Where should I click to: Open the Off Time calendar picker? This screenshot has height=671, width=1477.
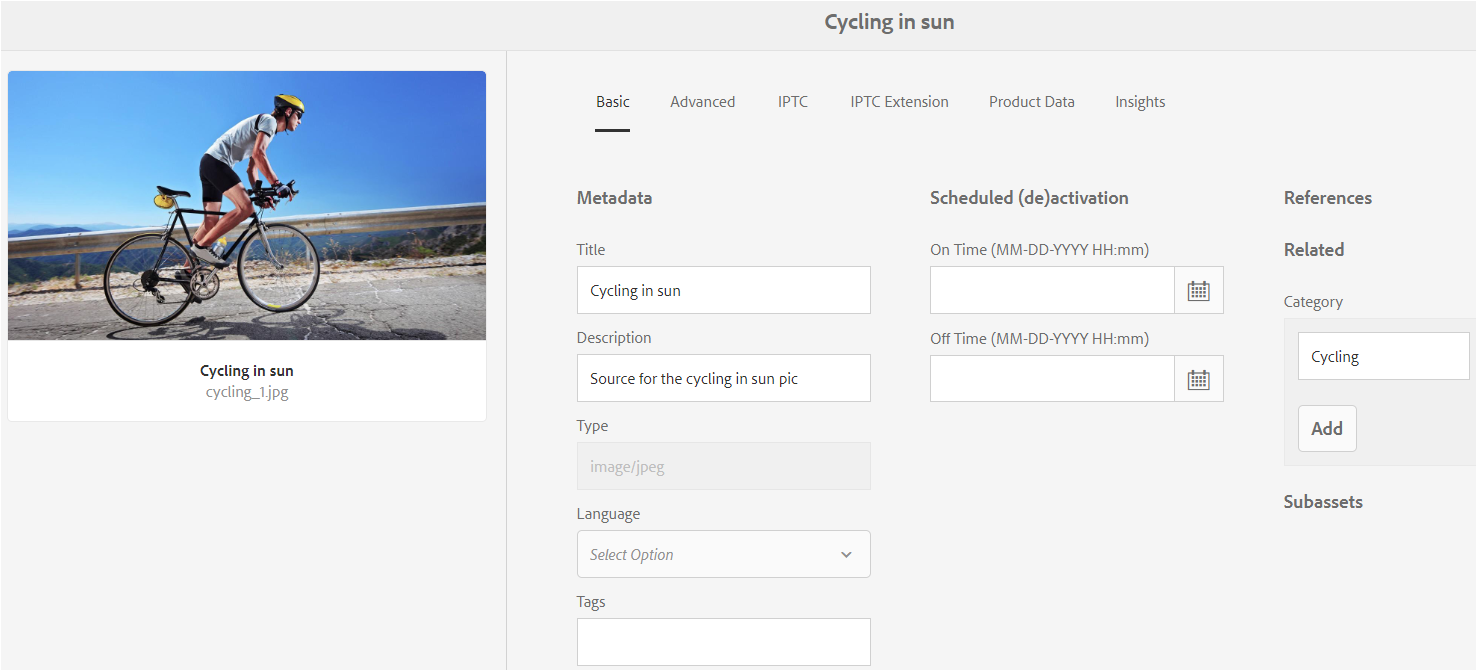[1198, 379]
